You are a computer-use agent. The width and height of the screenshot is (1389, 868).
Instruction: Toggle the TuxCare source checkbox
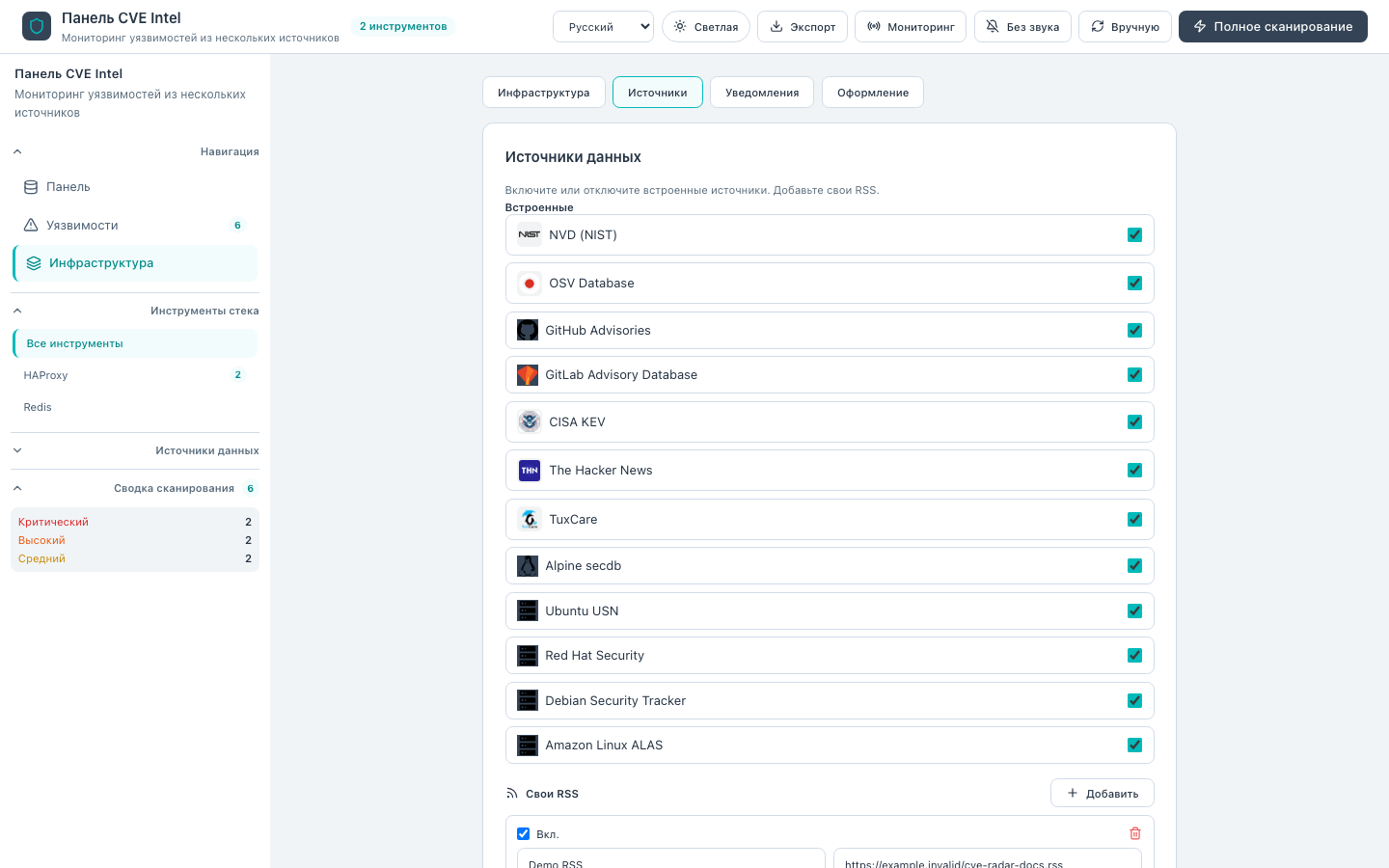pos(1134,520)
